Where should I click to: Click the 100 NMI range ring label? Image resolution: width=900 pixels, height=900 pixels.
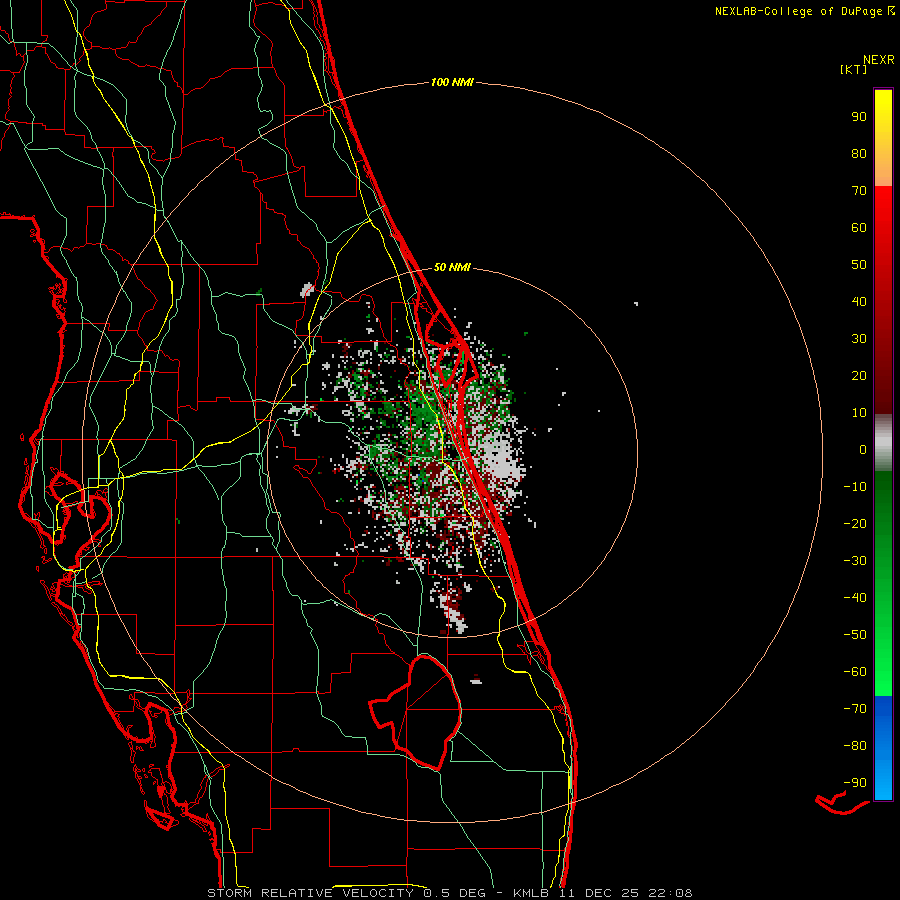[x=452, y=83]
